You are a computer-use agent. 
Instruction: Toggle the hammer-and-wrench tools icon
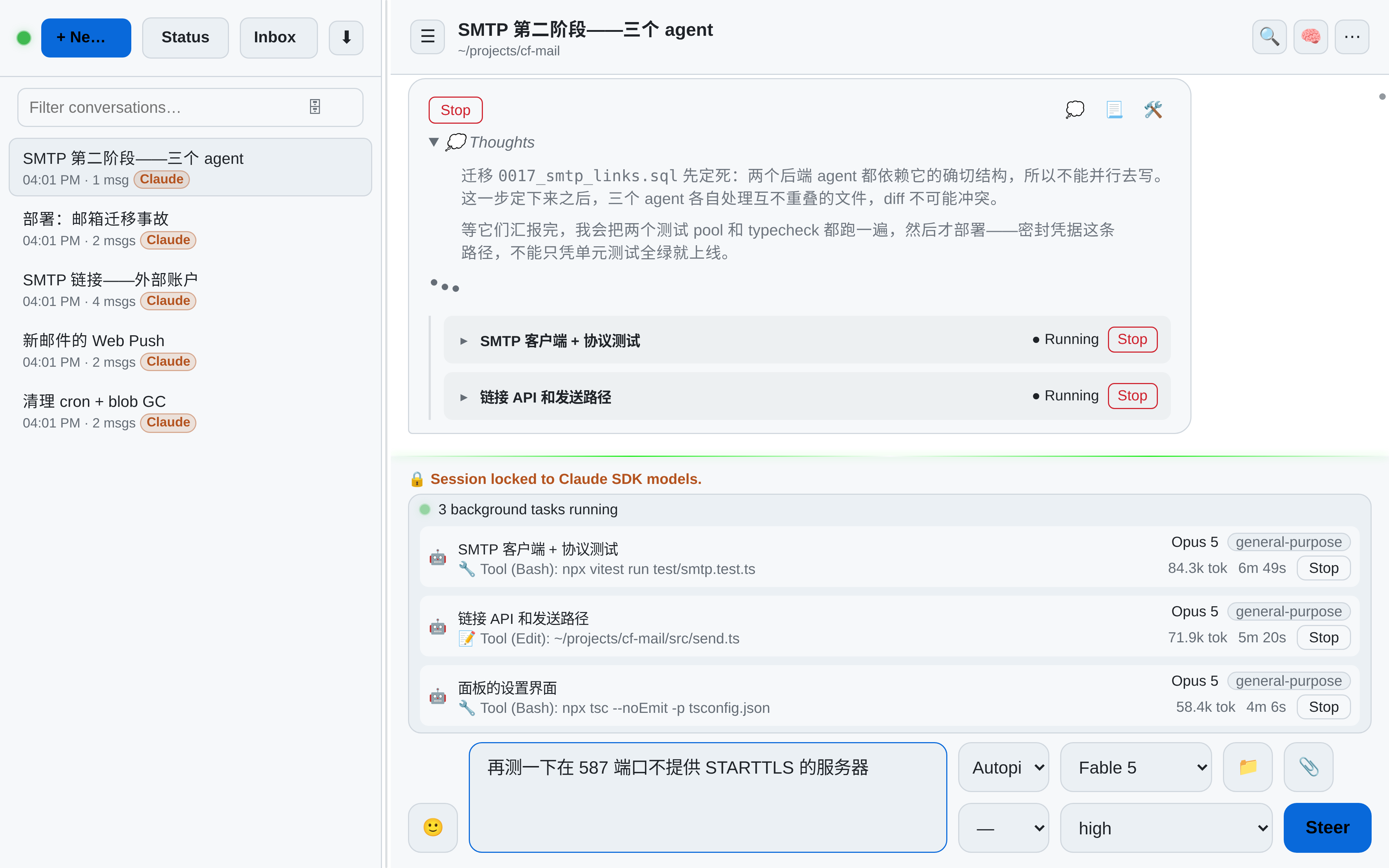(1153, 110)
